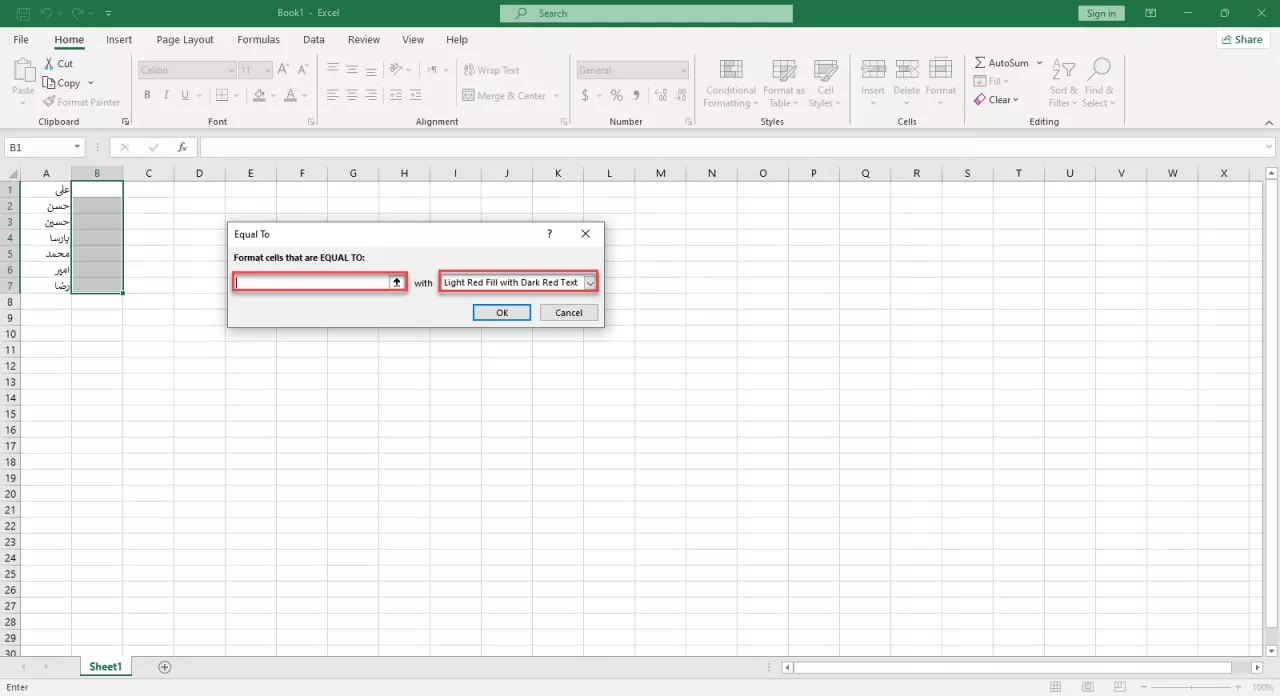This screenshot has width=1280, height=696.
Task: Open the Calibri font name dropdown
Action: pyautogui.click(x=229, y=70)
